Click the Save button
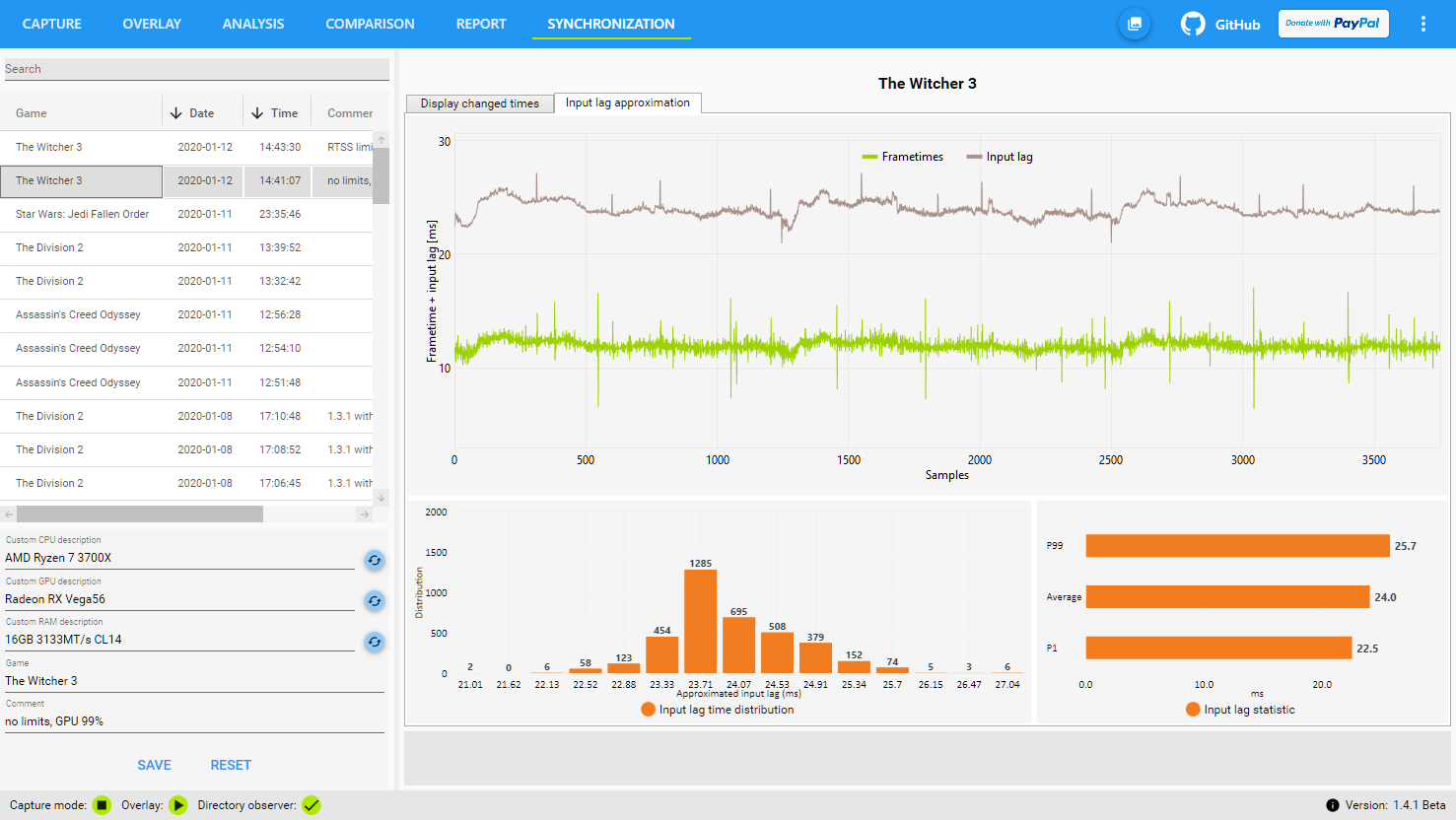Screen dimensions: 1456x820 tap(154, 765)
